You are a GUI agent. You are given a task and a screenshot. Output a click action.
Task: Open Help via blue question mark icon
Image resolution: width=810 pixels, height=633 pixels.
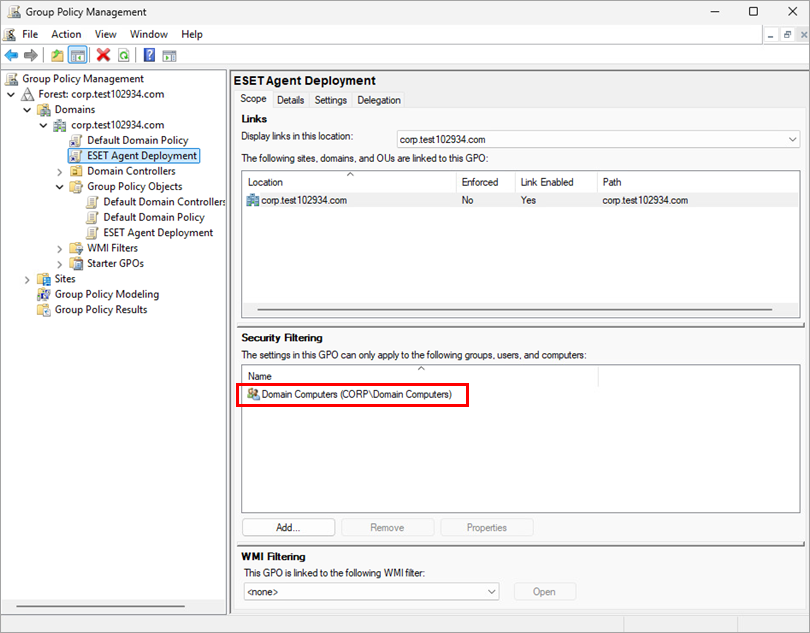[149, 55]
